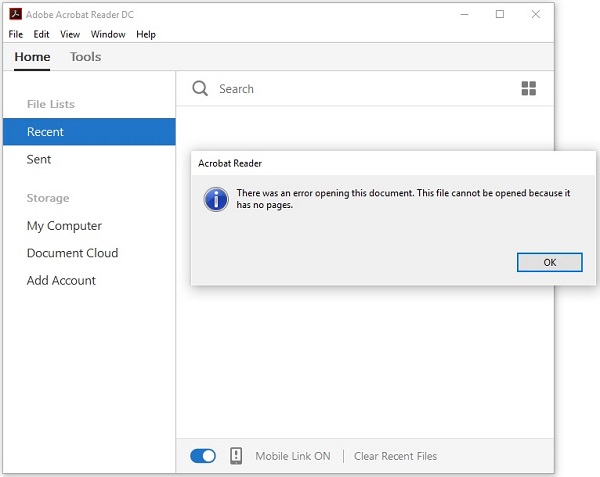The image size is (600, 477).
Task: Click the Storage heading
Action: click(48, 198)
